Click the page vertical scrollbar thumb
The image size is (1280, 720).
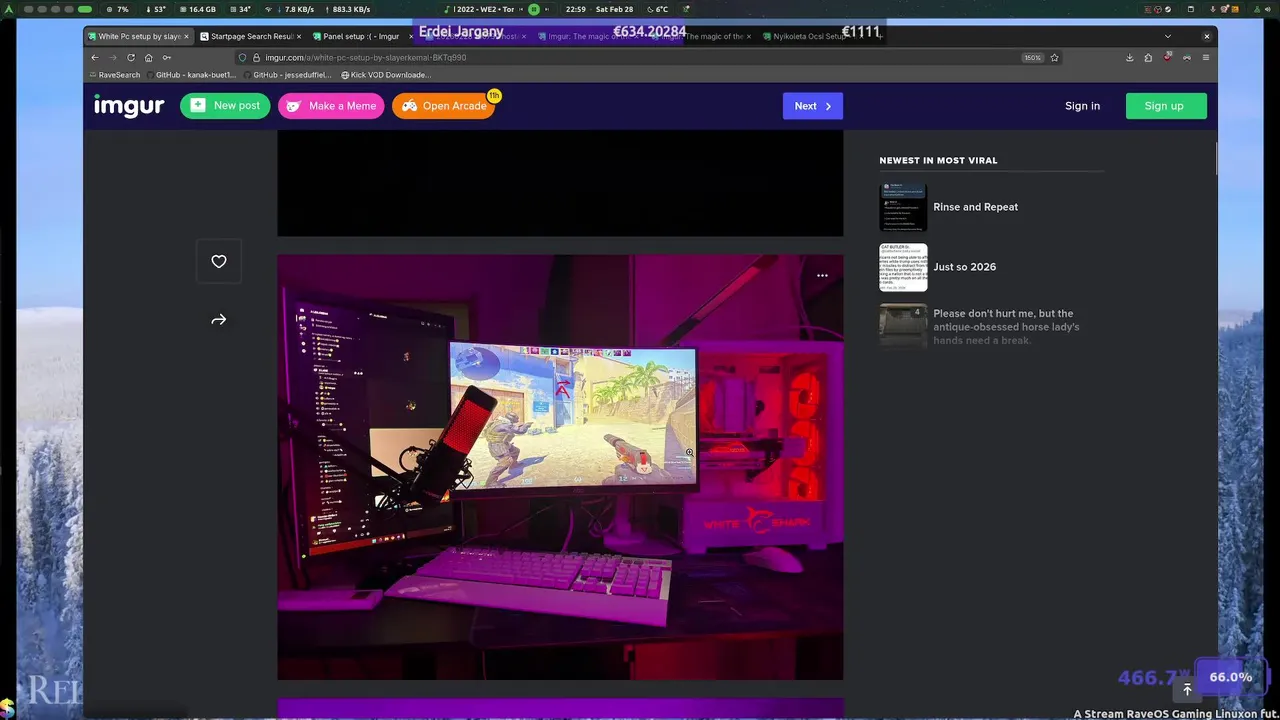[1216, 157]
